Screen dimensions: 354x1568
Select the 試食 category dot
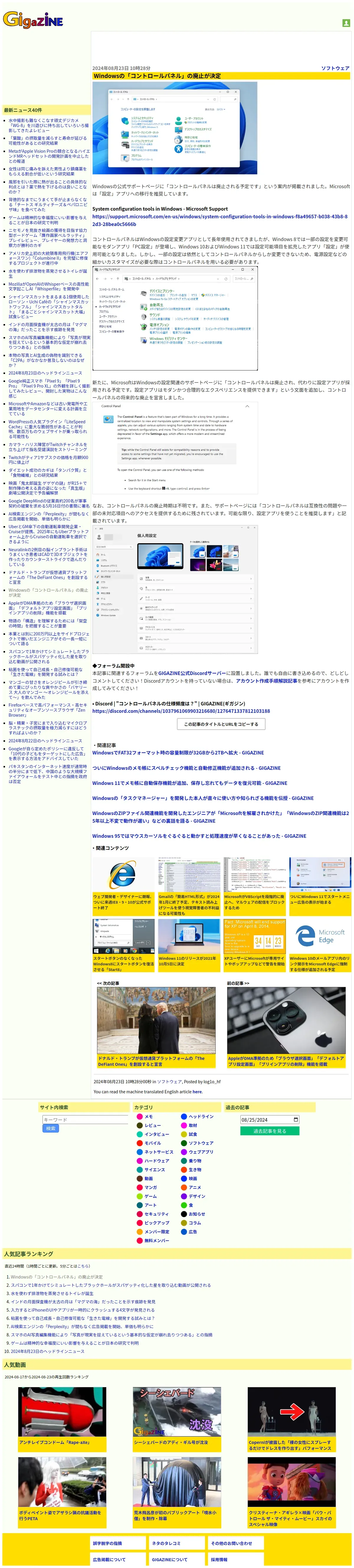click(184, 1134)
